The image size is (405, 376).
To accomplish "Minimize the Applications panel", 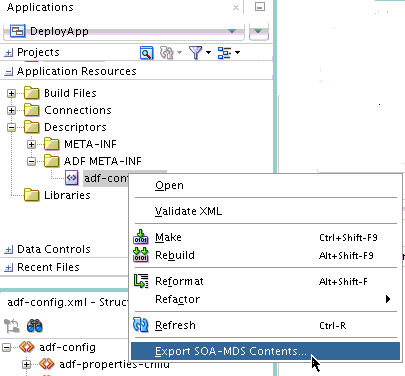I will 260,7.
